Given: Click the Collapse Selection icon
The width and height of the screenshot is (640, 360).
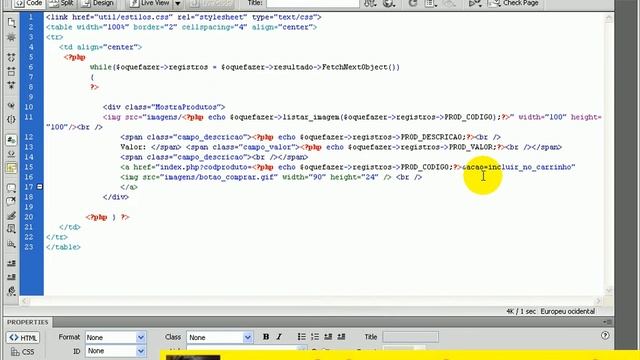Looking at the screenshot, I should tap(11, 71).
